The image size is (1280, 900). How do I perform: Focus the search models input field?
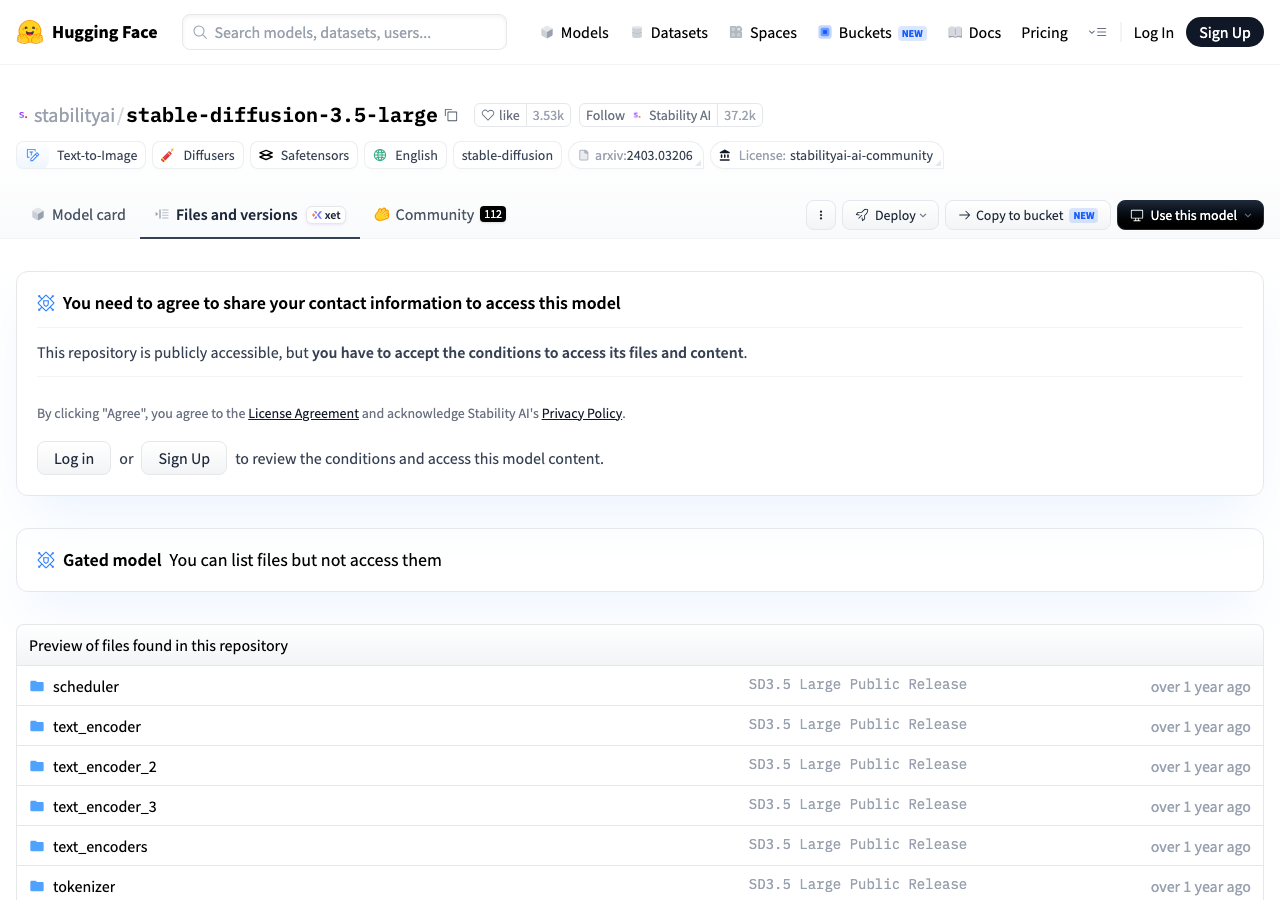click(x=344, y=32)
